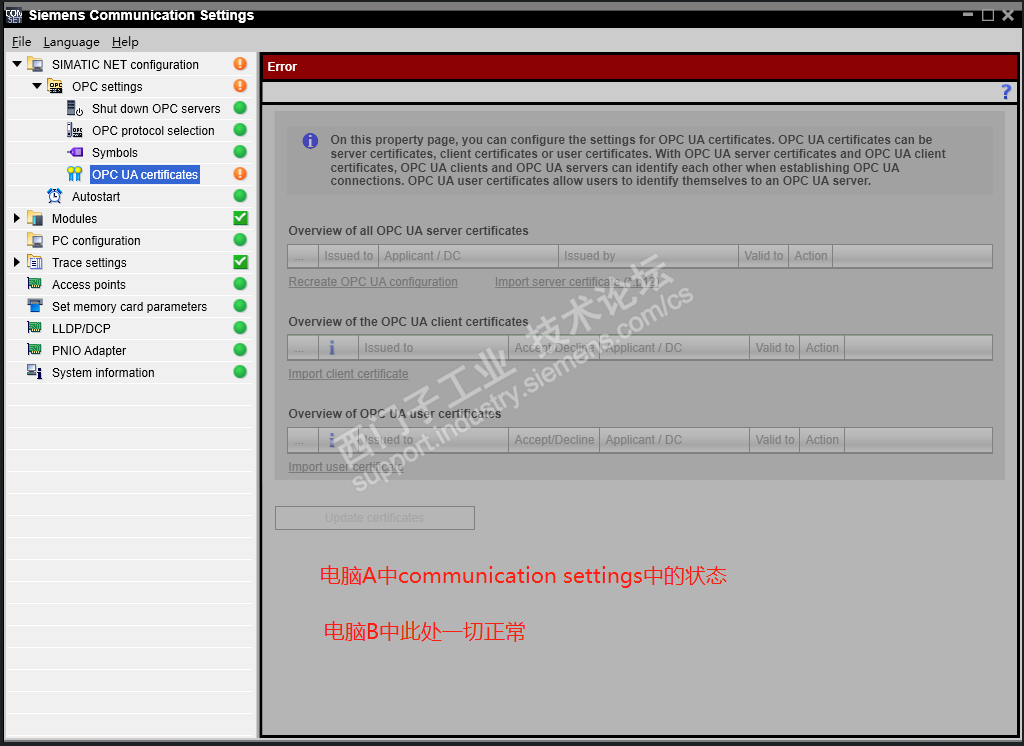Image resolution: width=1024 pixels, height=746 pixels.
Task: Click orange warning status beside OPC settings
Action: [240, 86]
